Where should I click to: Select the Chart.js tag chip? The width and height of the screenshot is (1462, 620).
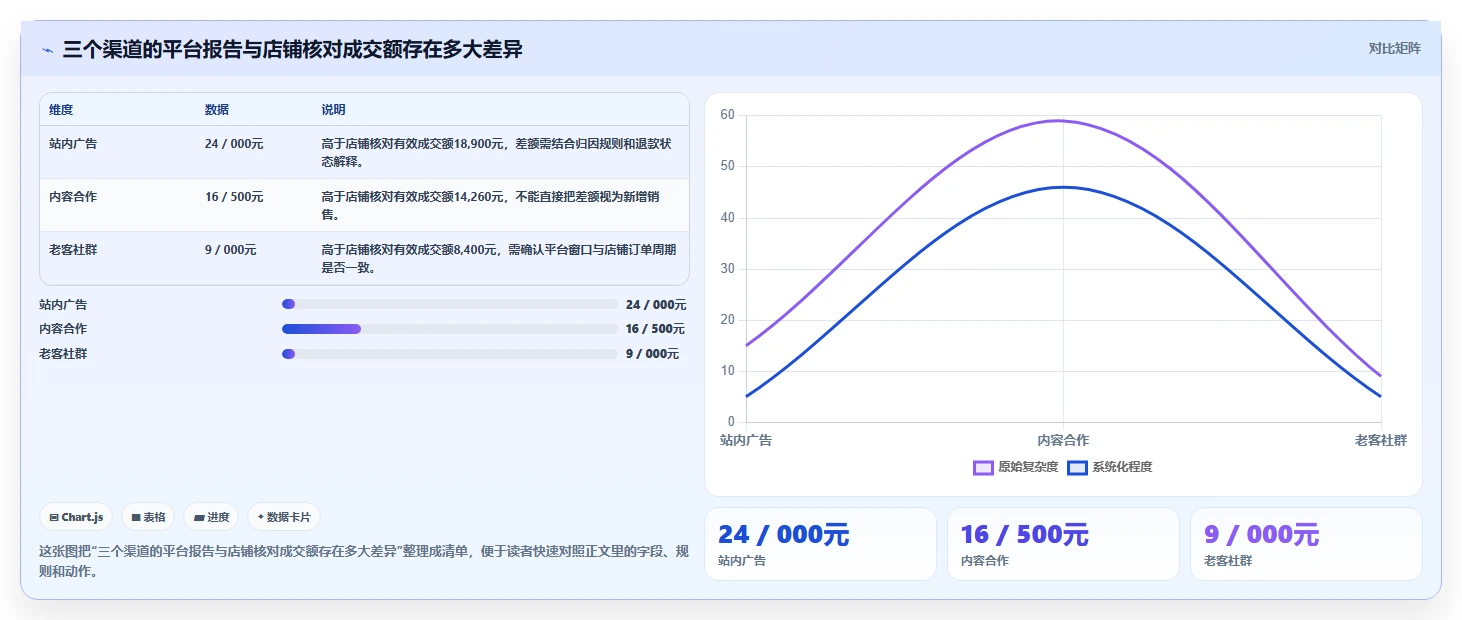pyautogui.click(x=76, y=517)
